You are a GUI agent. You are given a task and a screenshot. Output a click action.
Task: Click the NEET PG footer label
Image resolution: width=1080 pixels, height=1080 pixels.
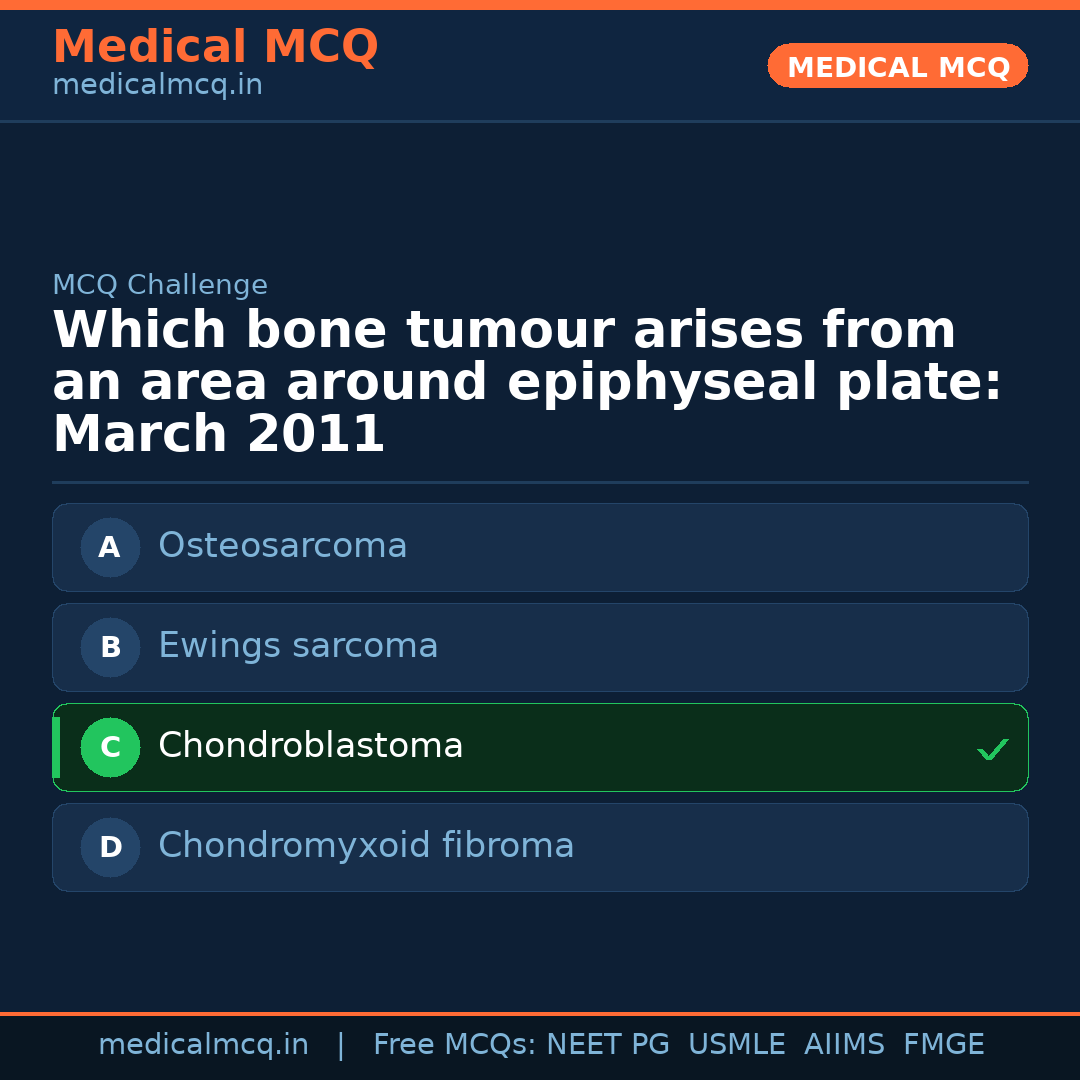[607, 1044]
